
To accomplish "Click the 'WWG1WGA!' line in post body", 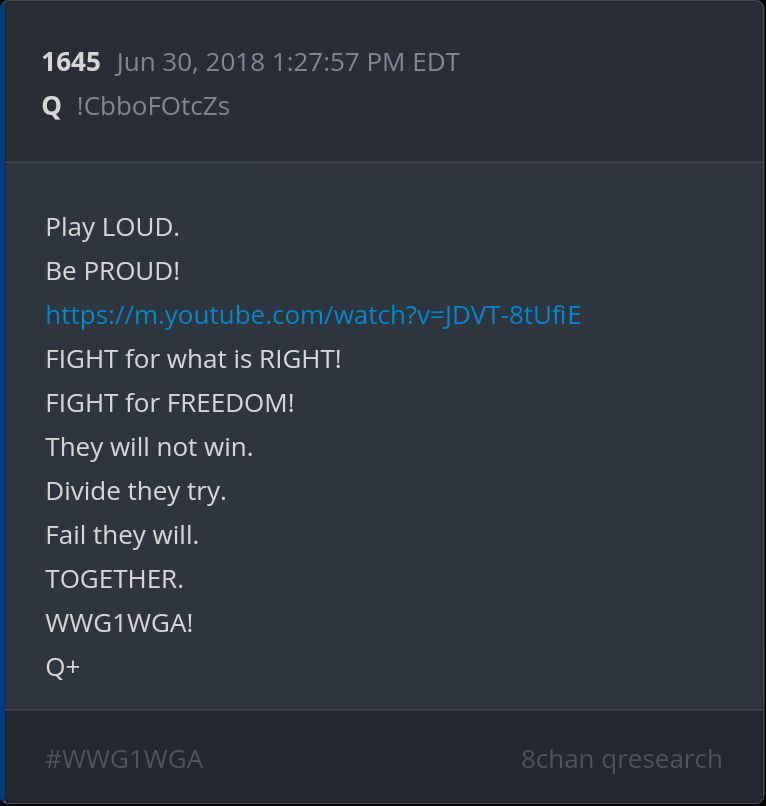I will (119, 623).
